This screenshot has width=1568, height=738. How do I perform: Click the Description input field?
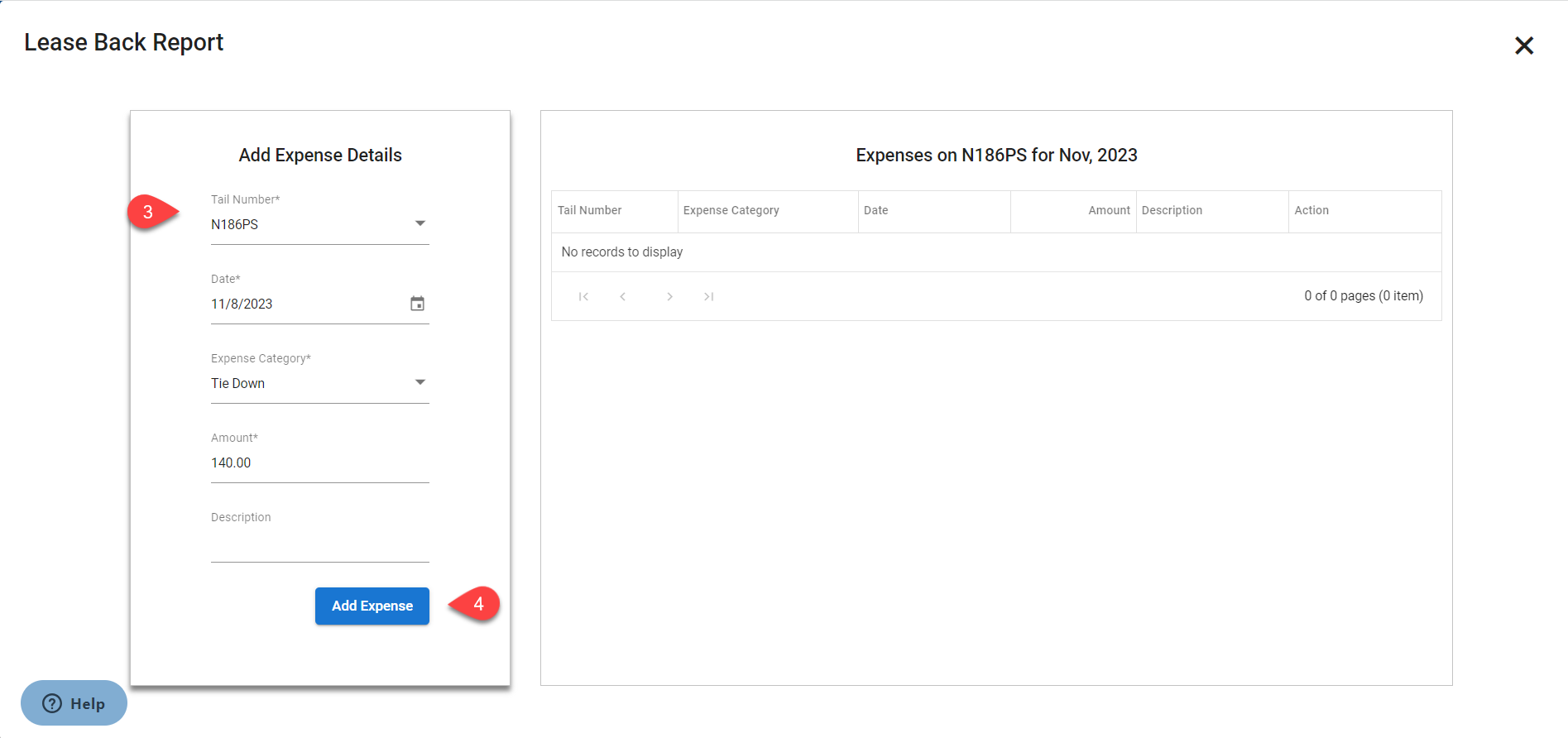[x=319, y=544]
